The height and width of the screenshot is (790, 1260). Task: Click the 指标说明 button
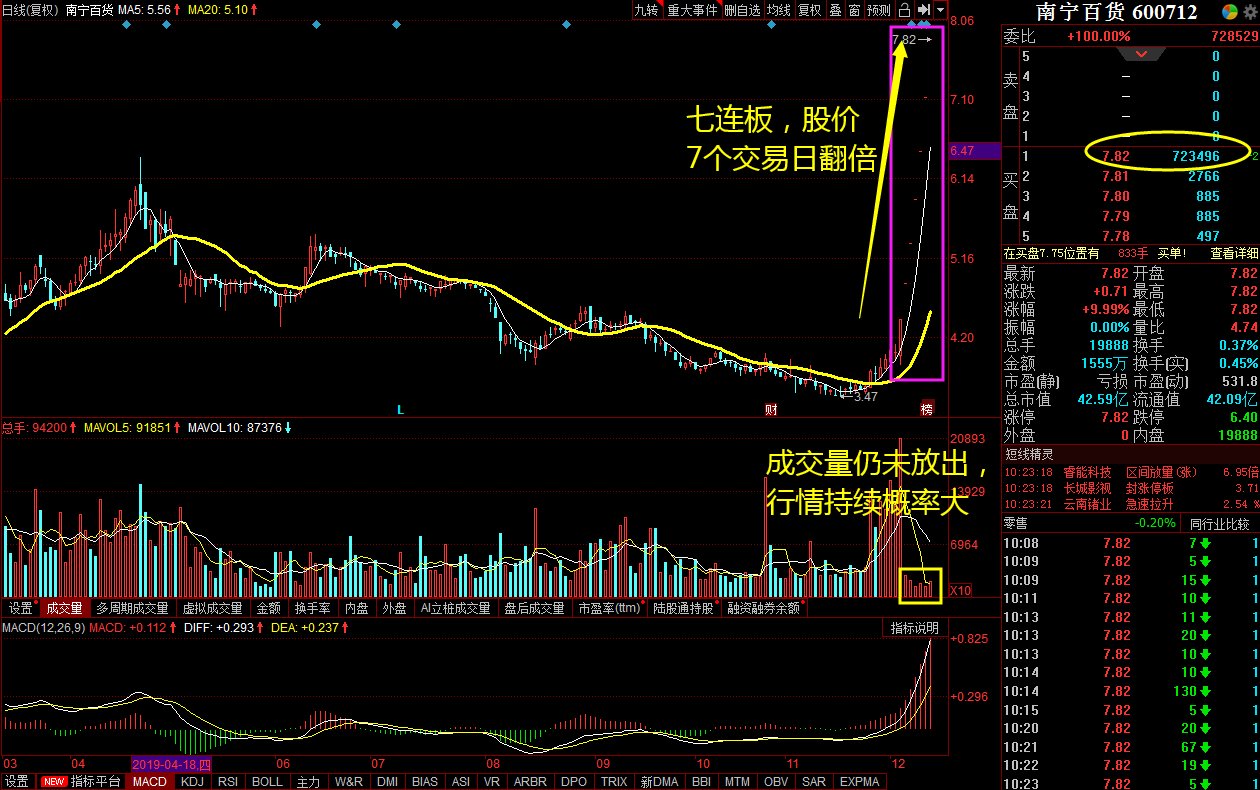point(916,628)
